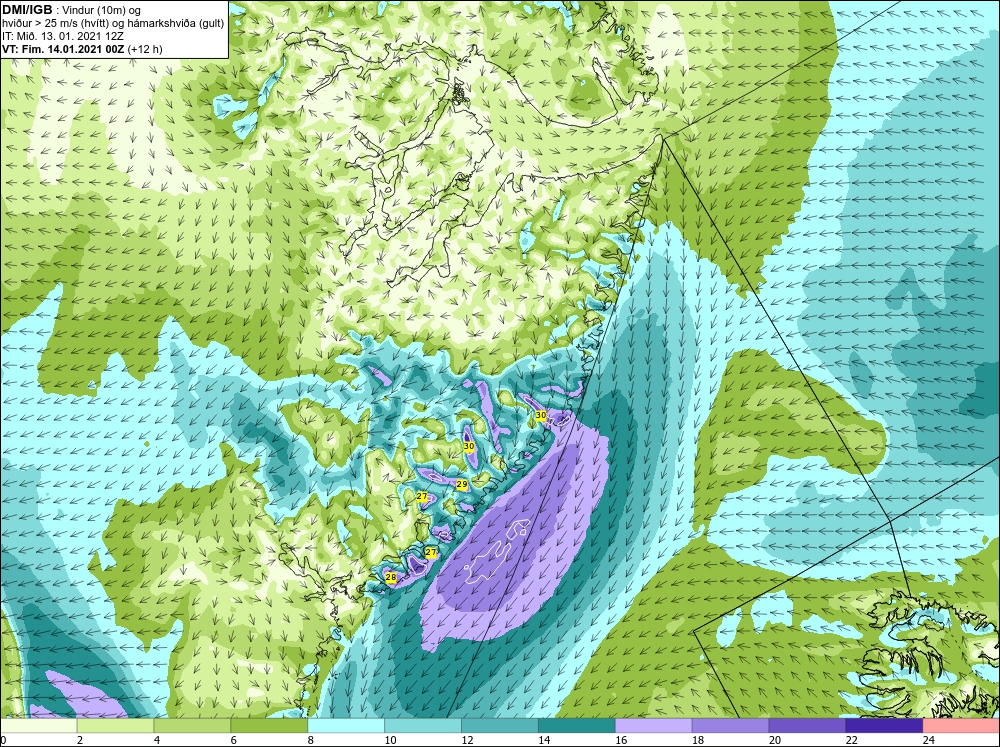Viewport: 1000px width, 747px height.
Task: Click the scale number 4
Action: 157,740
